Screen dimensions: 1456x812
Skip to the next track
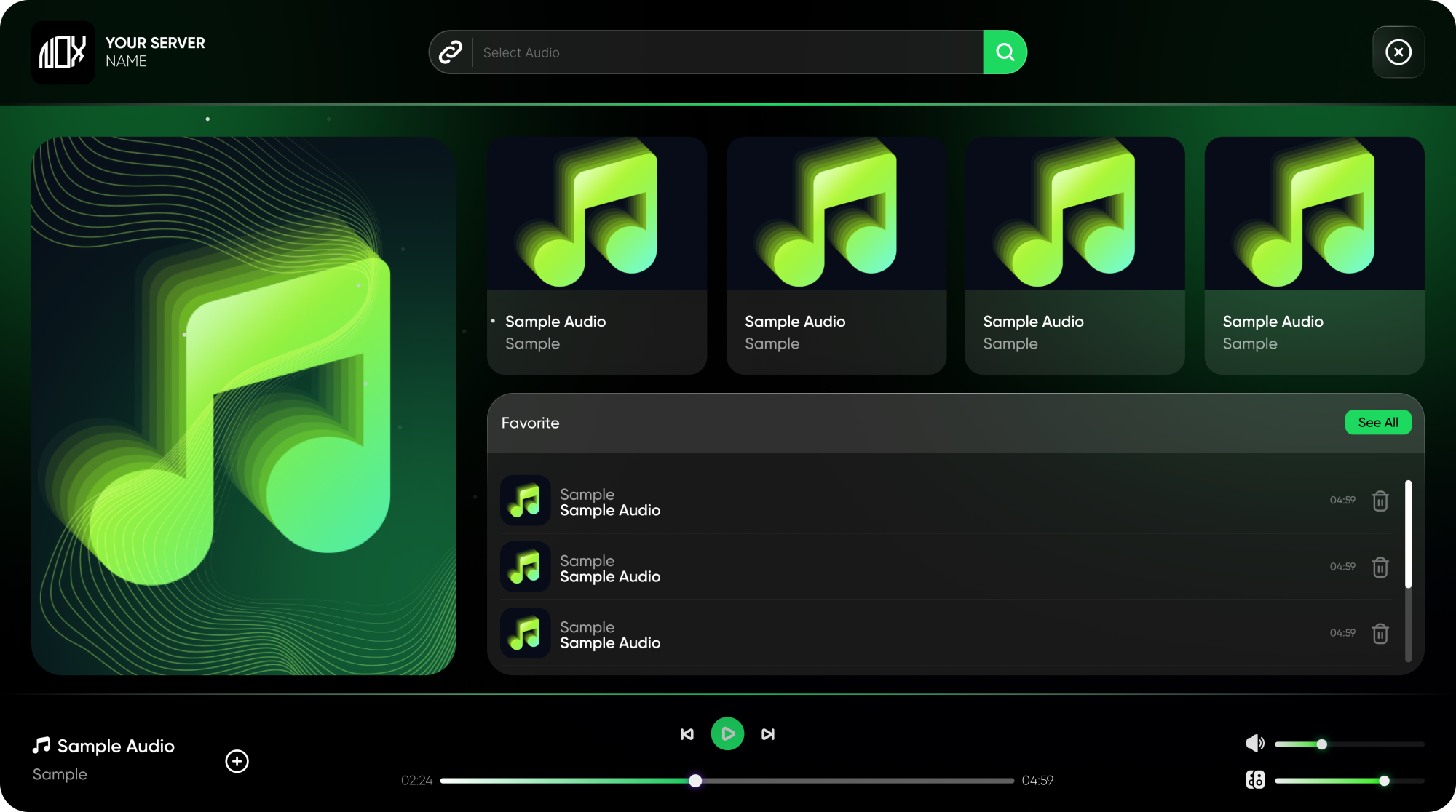pos(768,734)
